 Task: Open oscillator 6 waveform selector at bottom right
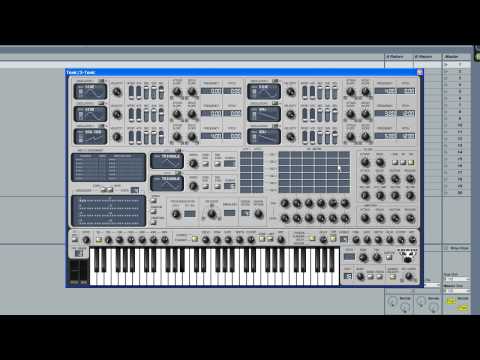tap(264, 137)
